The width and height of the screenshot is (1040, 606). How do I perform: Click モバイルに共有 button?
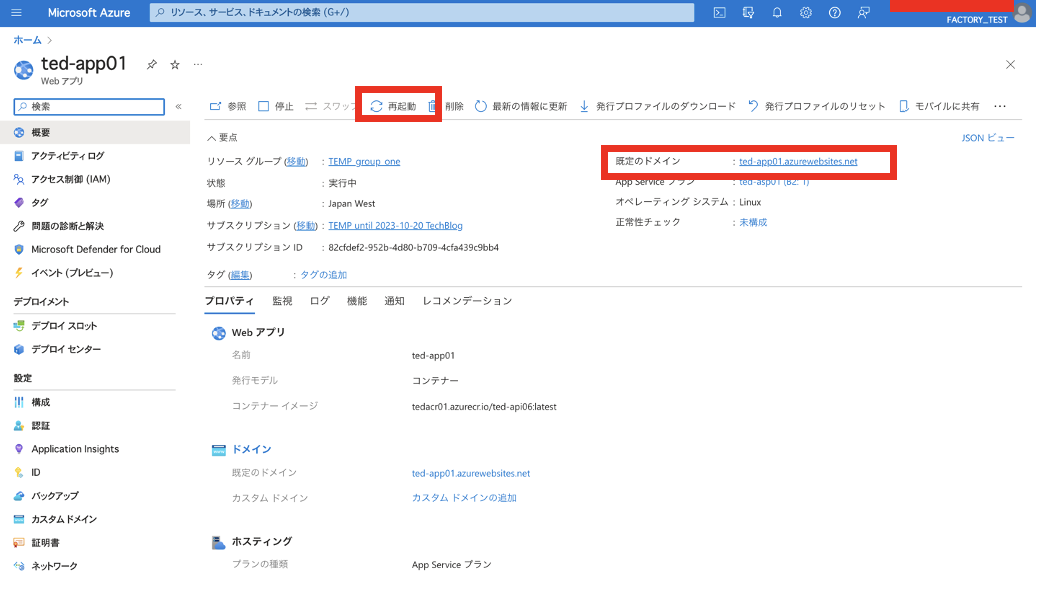(x=939, y=106)
